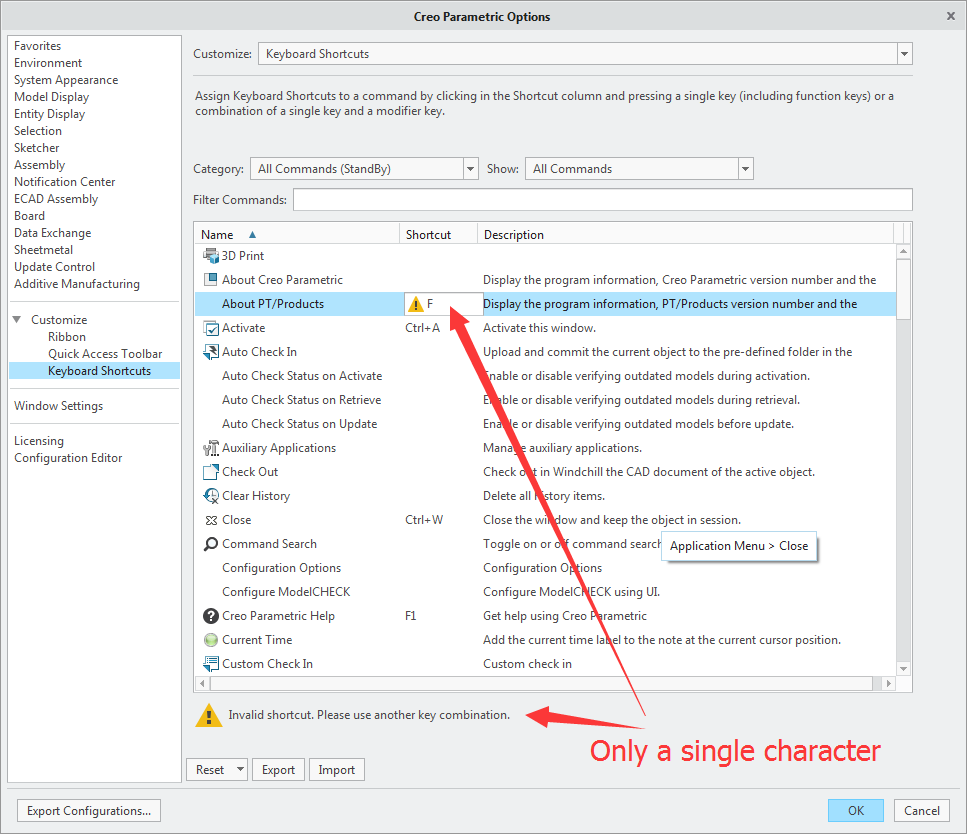Click the 3D Print command icon
The width and height of the screenshot is (967, 834).
(x=211, y=255)
